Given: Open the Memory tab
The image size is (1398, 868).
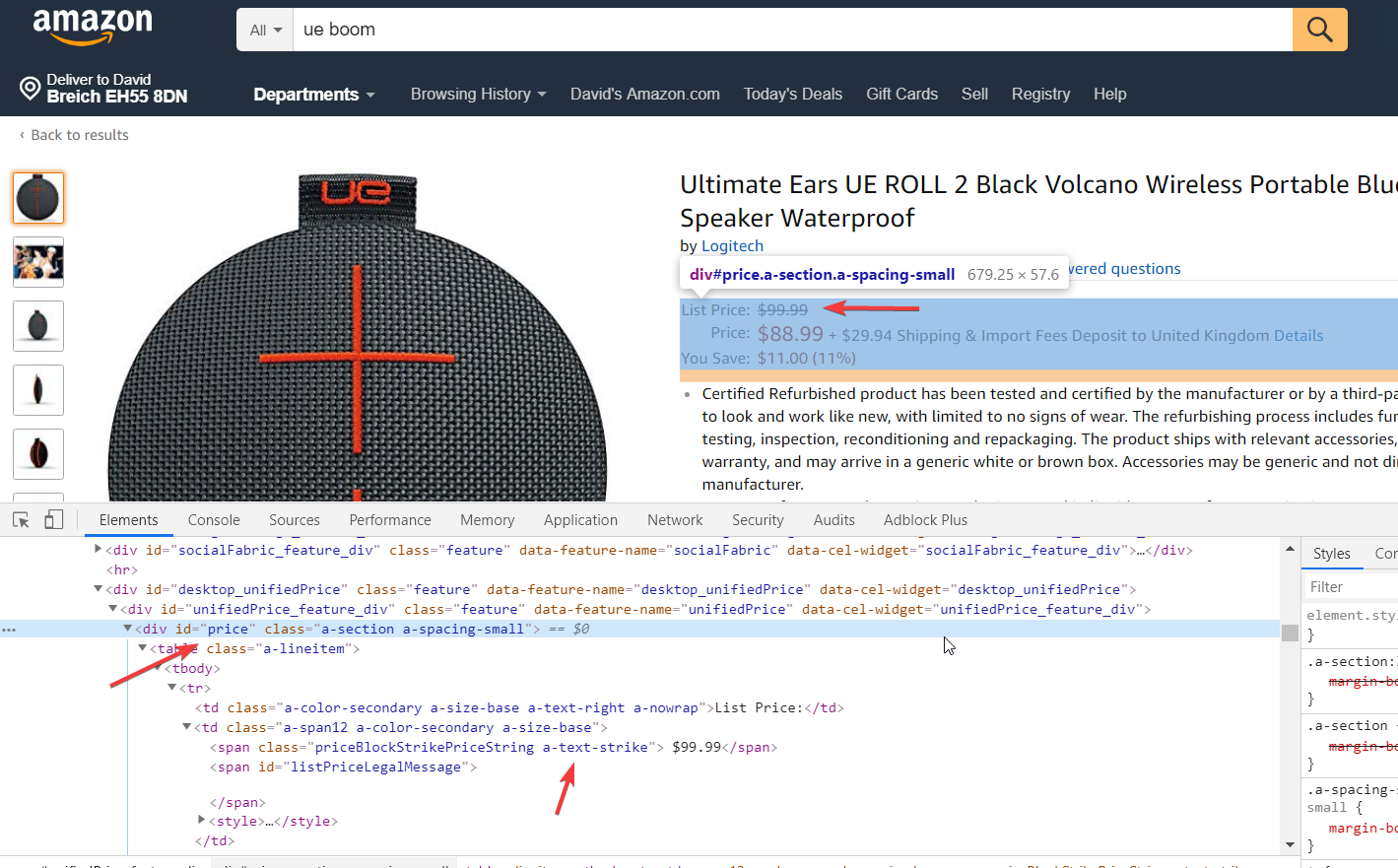Looking at the screenshot, I should (x=488, y=520).
